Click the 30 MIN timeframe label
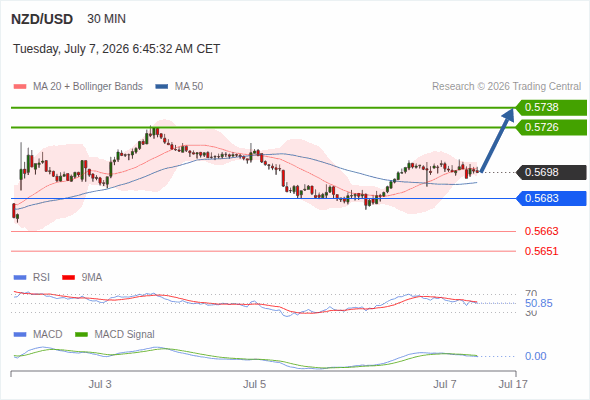Screen dimensions: 590x400 (106, 19)
